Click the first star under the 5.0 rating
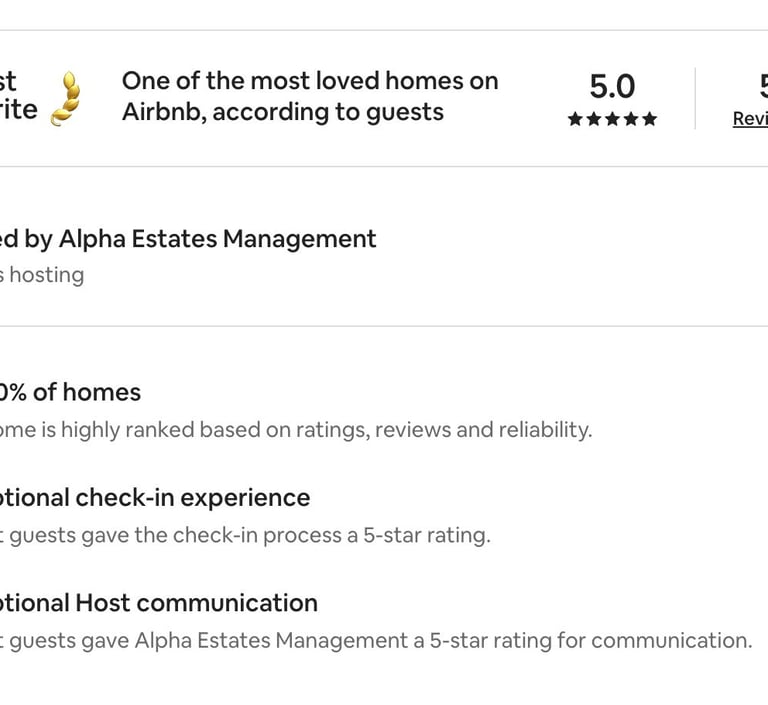This screenshot has width=768, height=705. click(x=575, y=119)
